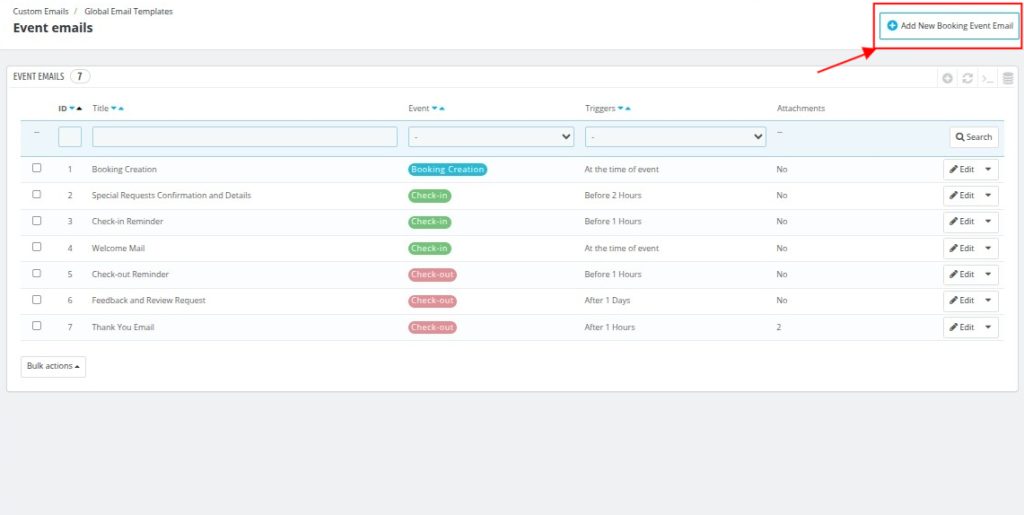This screenshot has height=515, width=1024.
Task: Click the add new record plus icon
Action: 947,78
